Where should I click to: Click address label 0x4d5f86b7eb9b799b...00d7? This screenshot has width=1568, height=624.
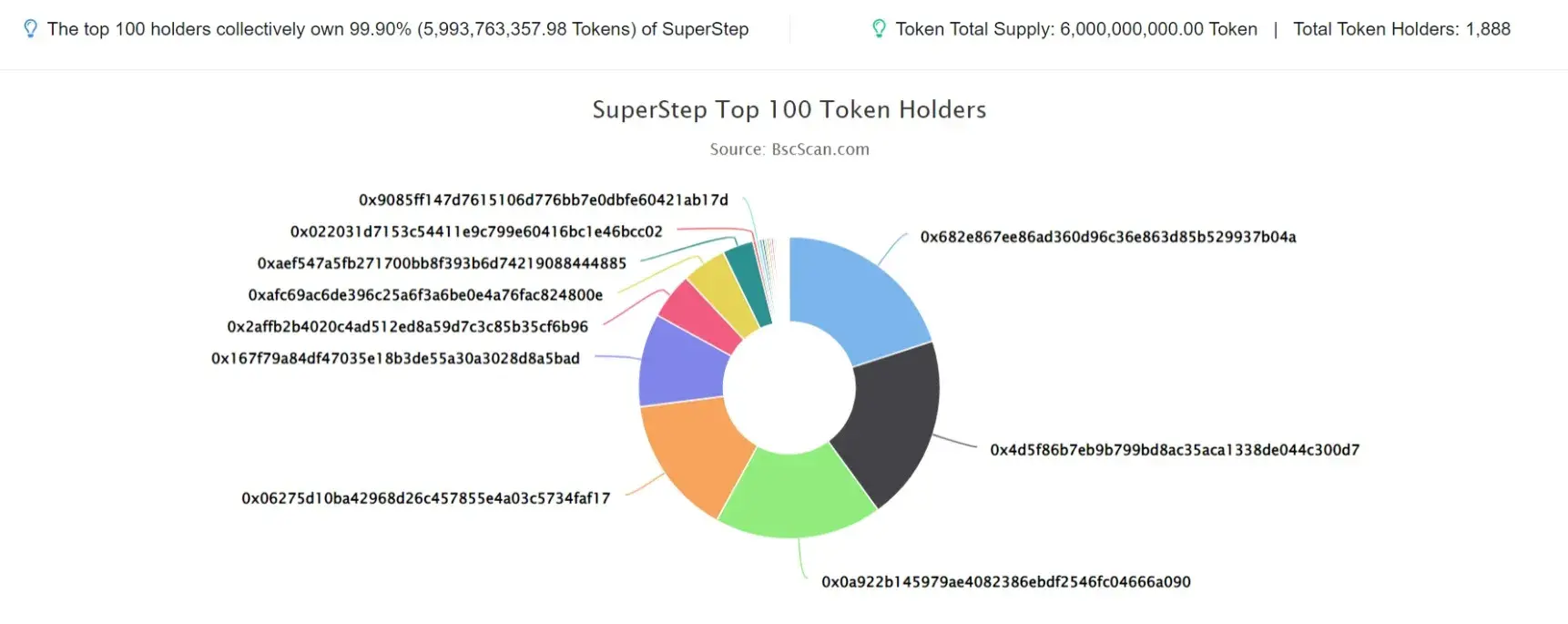1175,450
